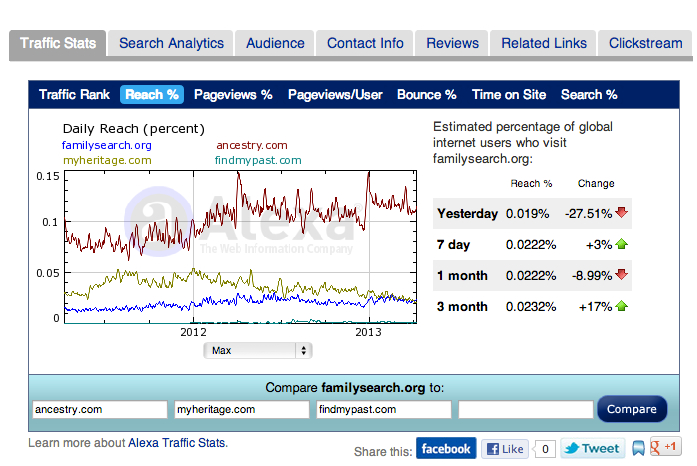Click the Yesterday red down arrow icon
The image size is (697, 466).
(x=621, y=213)
